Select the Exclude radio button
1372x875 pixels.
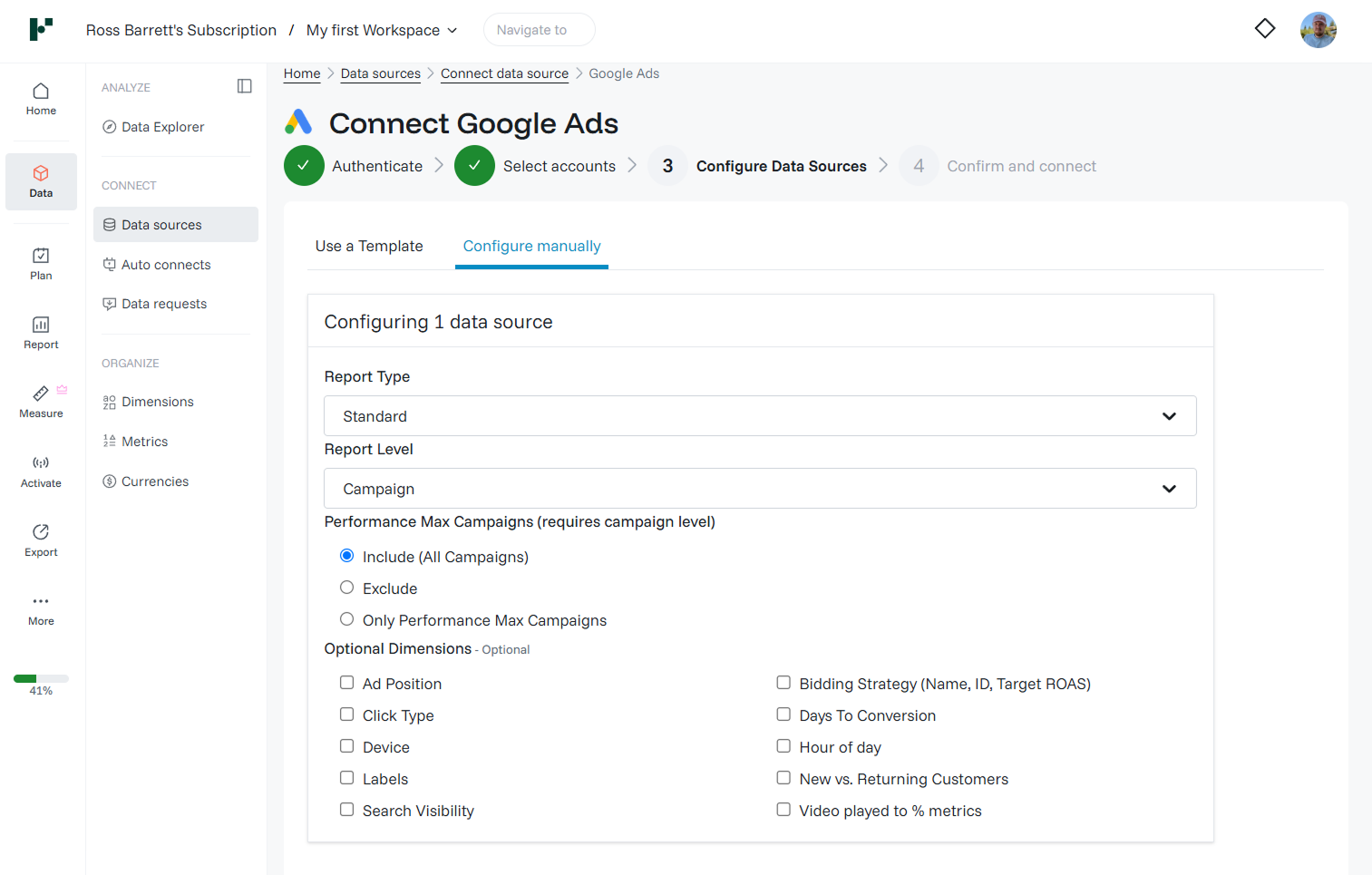click(346, 588)
